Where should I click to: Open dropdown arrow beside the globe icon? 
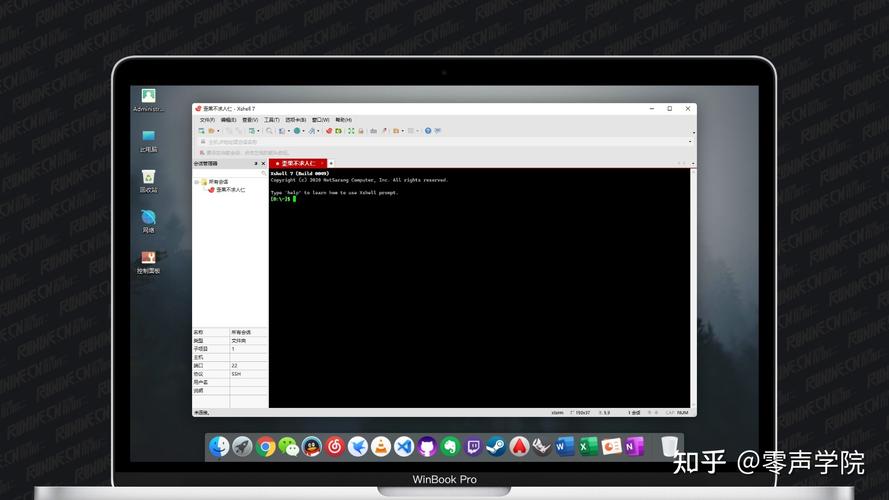(306, 130)
